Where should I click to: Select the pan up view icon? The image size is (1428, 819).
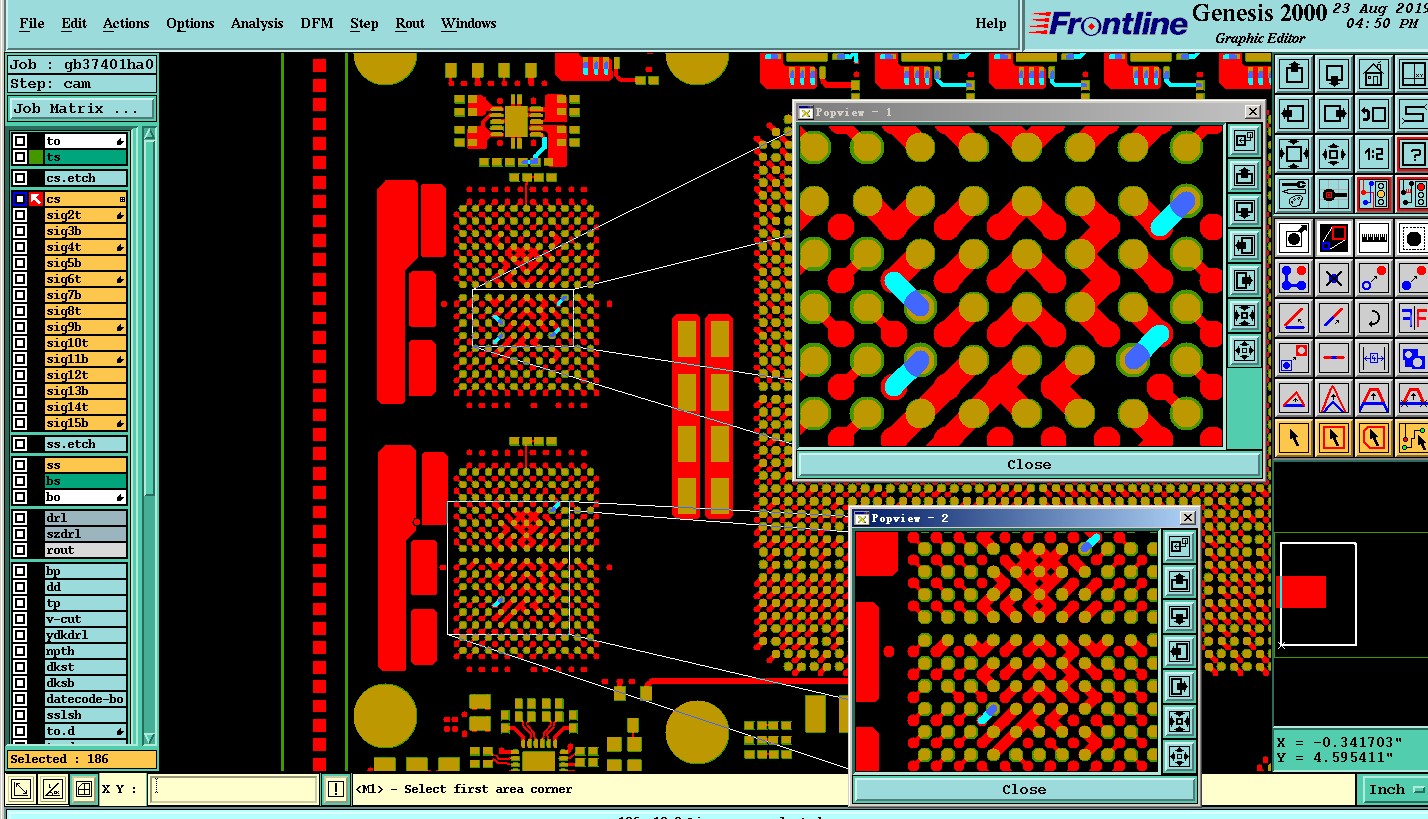pos(1294,74)
